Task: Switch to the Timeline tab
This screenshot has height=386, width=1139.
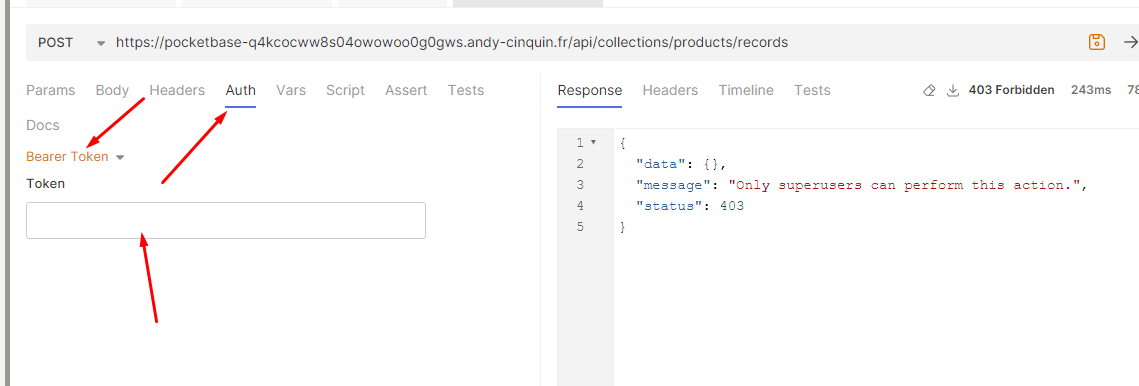Action: pos(746,90)
